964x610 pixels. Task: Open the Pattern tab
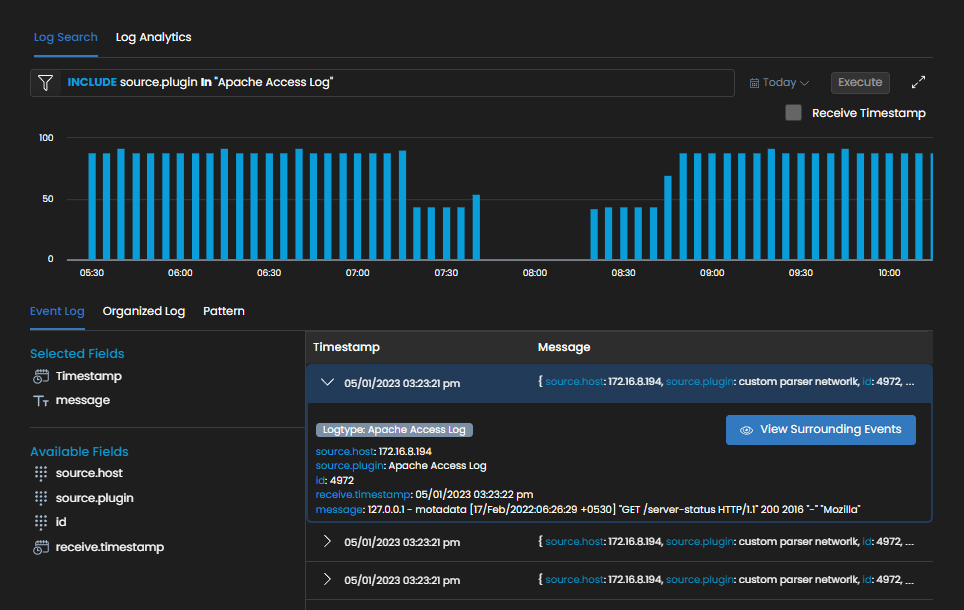[224, 311]
